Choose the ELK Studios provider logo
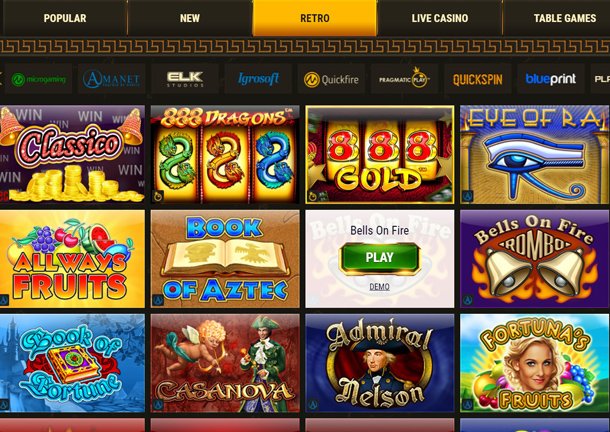The image size is (610, 432). (185, 79)
